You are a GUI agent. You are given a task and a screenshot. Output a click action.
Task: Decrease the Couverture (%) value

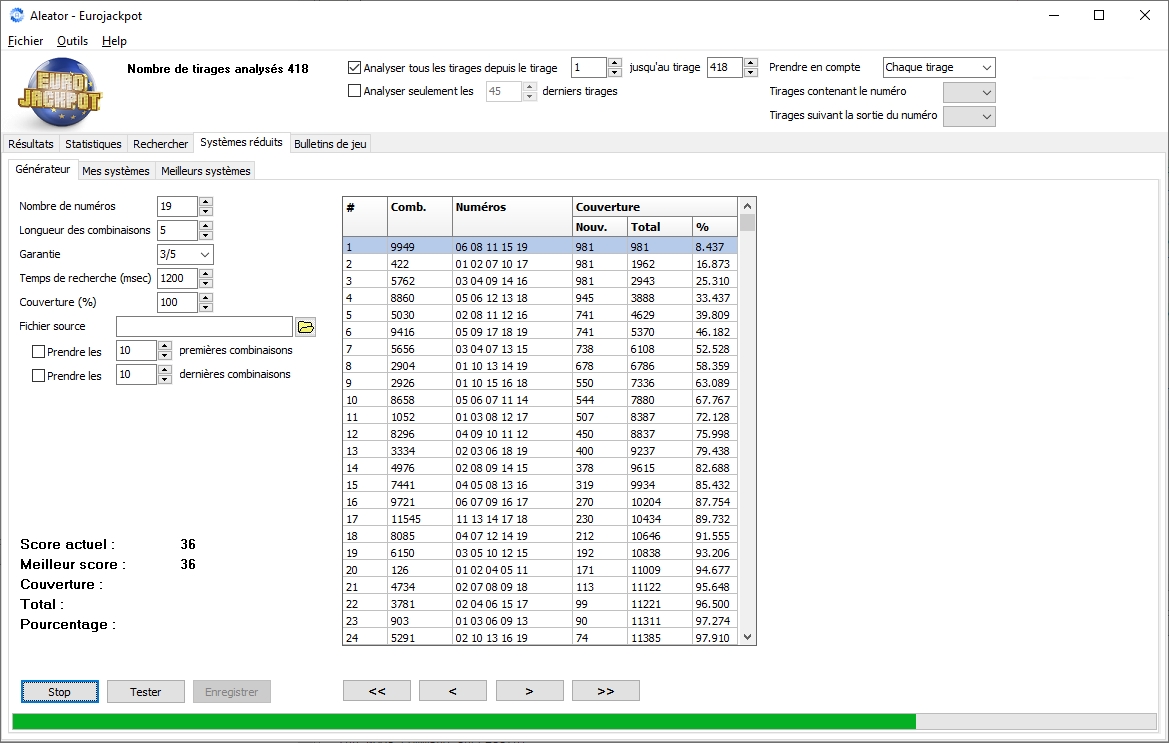point(207,308)
